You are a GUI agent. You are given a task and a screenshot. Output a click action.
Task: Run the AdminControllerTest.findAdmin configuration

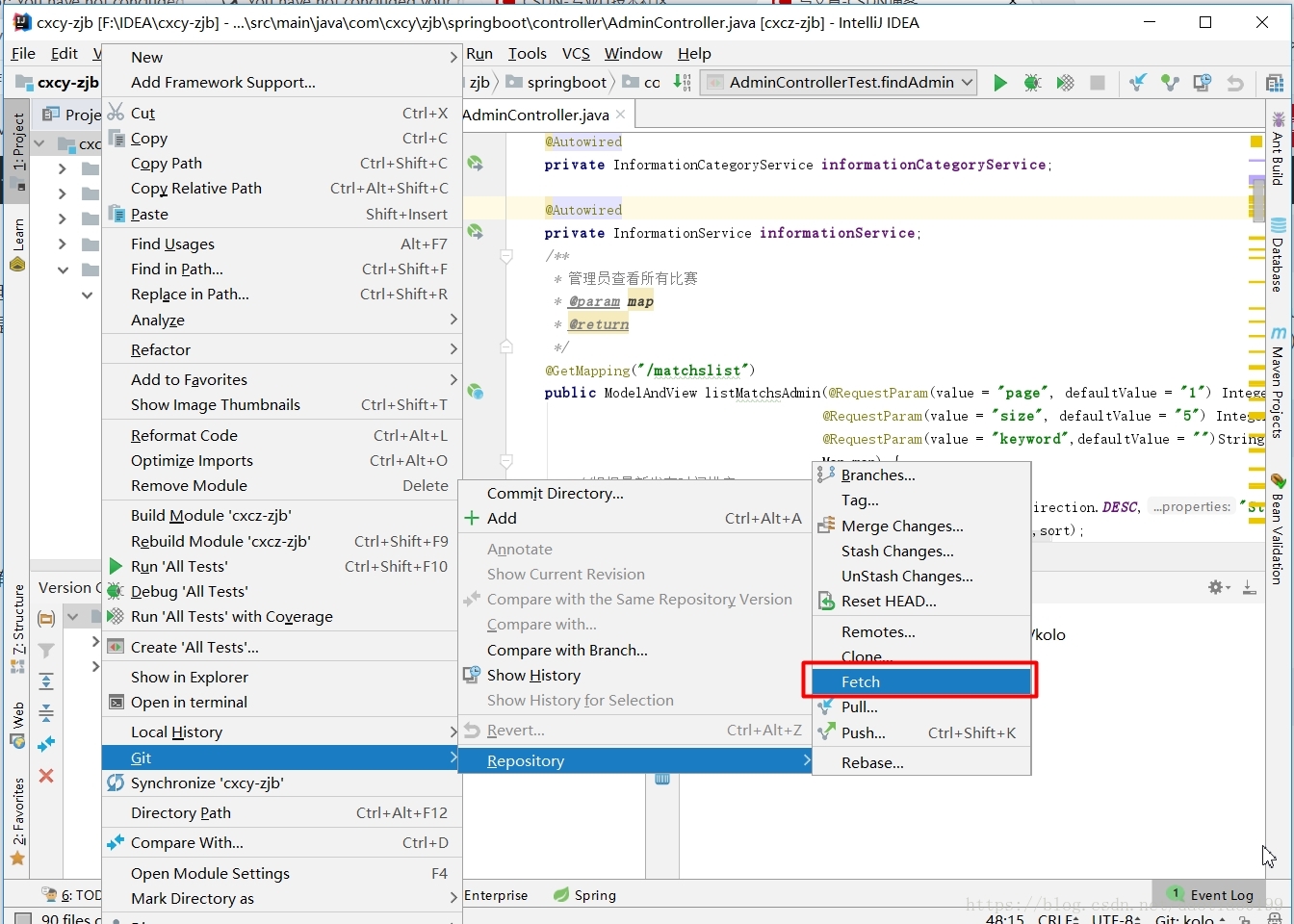(x=999, y=83)
